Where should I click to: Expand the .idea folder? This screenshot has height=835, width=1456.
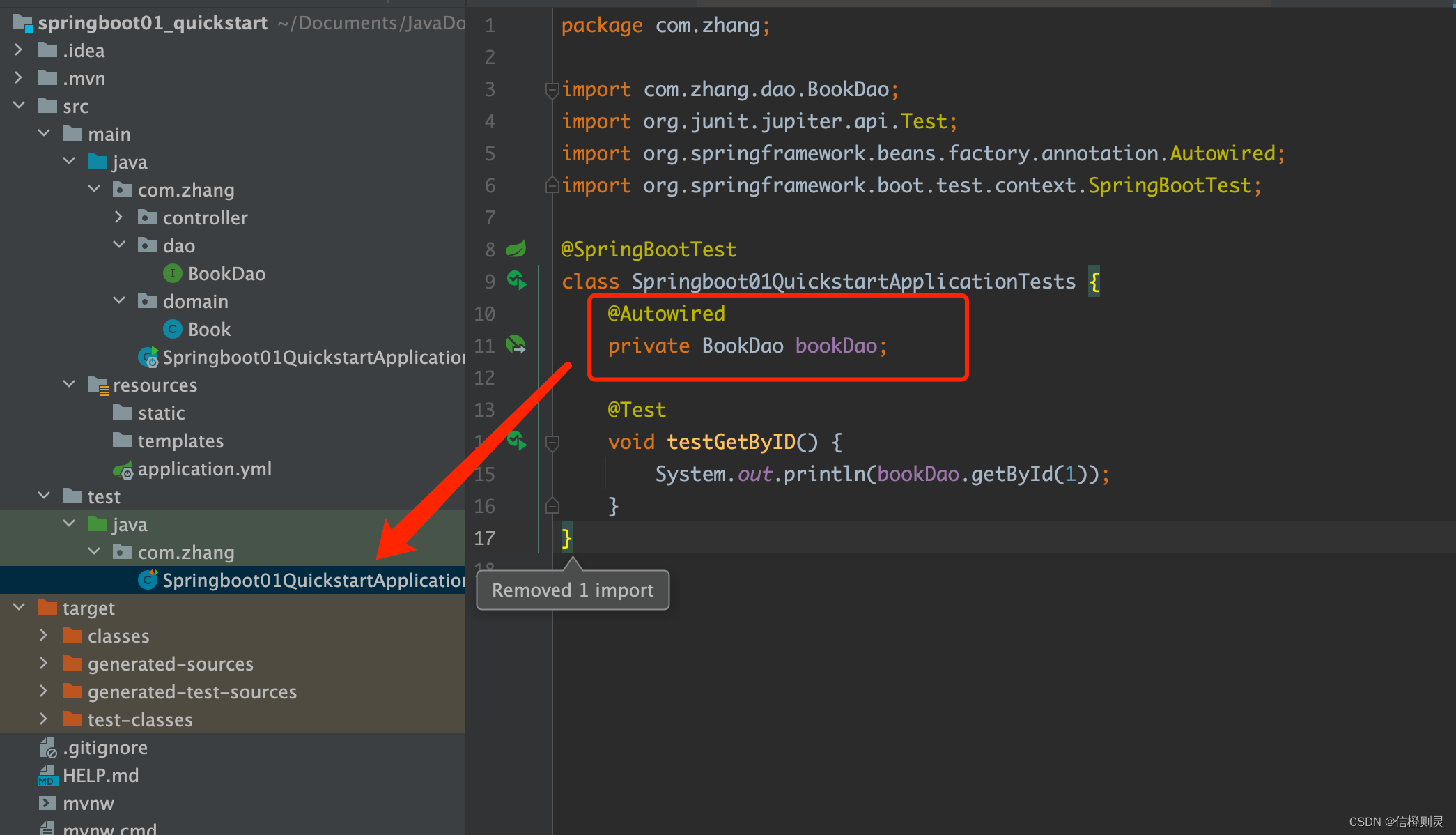click(19, 50)
